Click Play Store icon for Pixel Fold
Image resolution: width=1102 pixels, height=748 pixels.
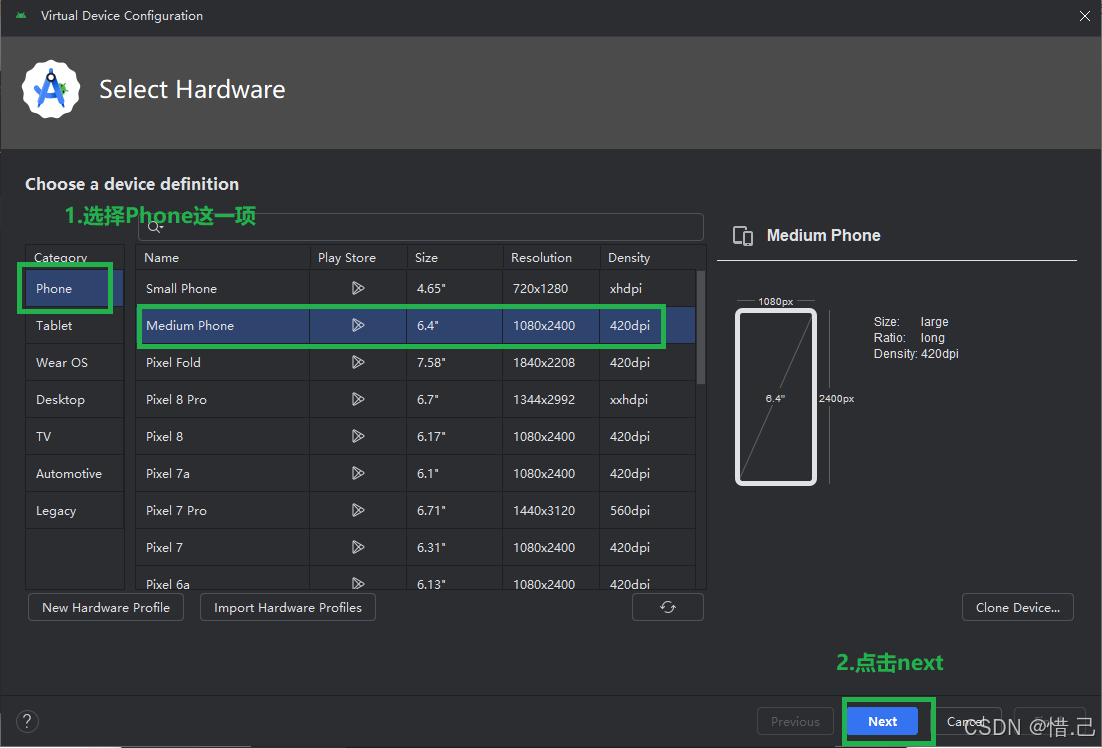(358, 362)
